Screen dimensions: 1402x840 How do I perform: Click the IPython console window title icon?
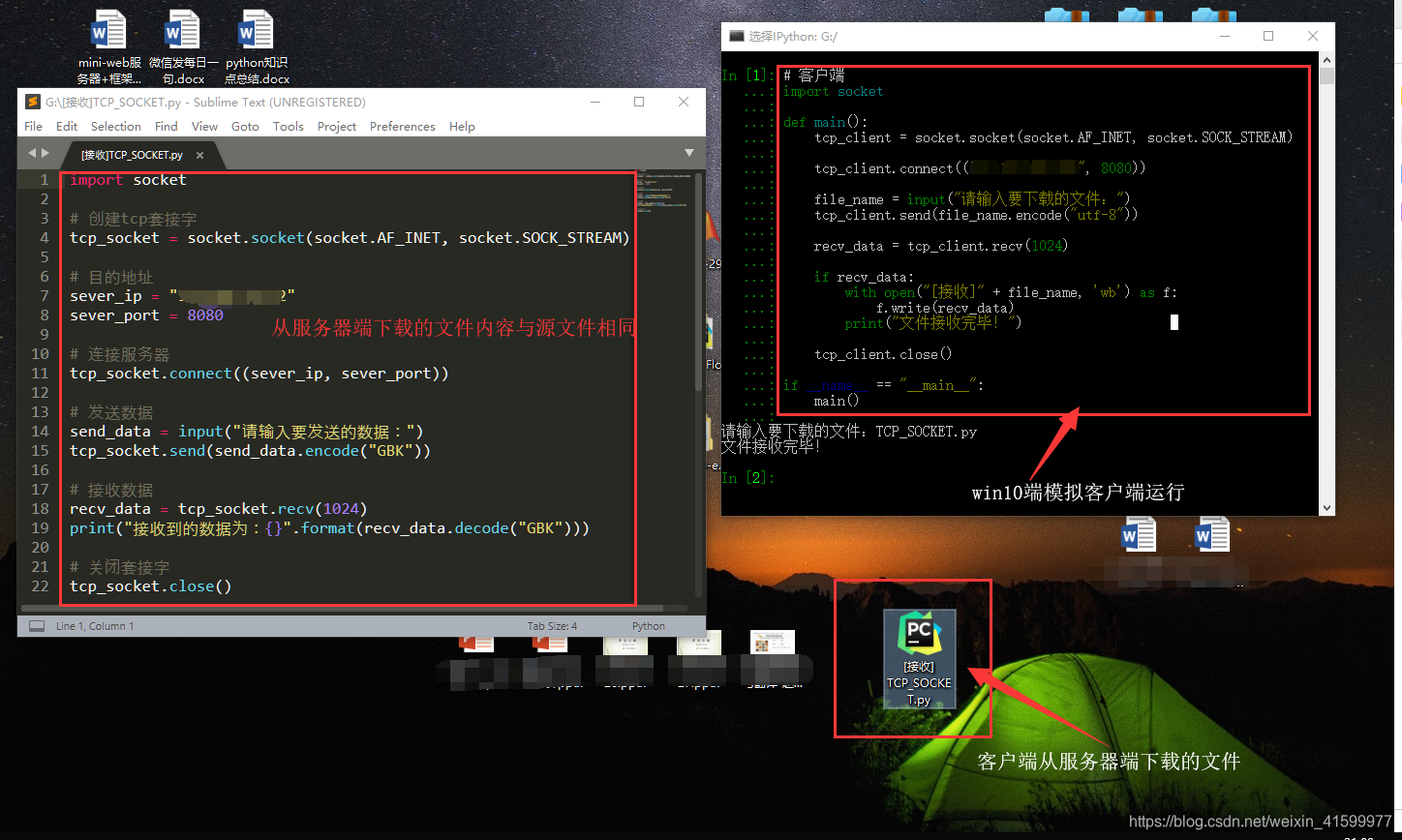coord(737,36)
